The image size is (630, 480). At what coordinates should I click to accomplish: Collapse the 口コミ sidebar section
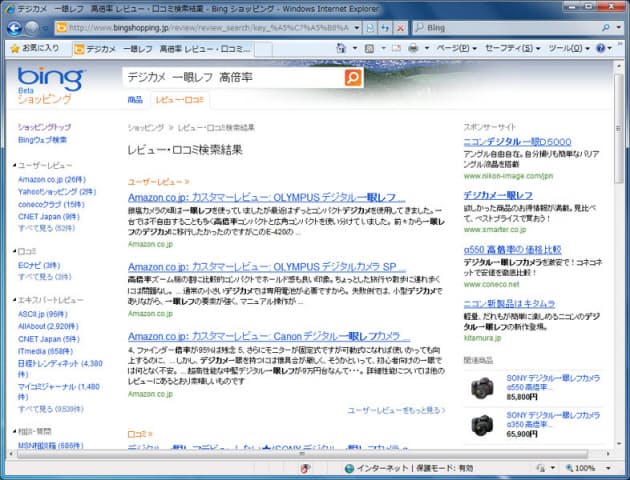click(14, 251)
